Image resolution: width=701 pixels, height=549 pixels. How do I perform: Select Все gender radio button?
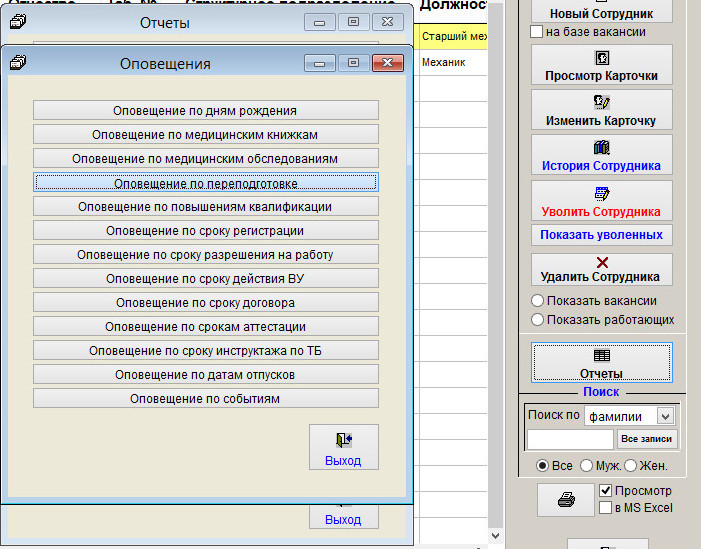(542, 466)
